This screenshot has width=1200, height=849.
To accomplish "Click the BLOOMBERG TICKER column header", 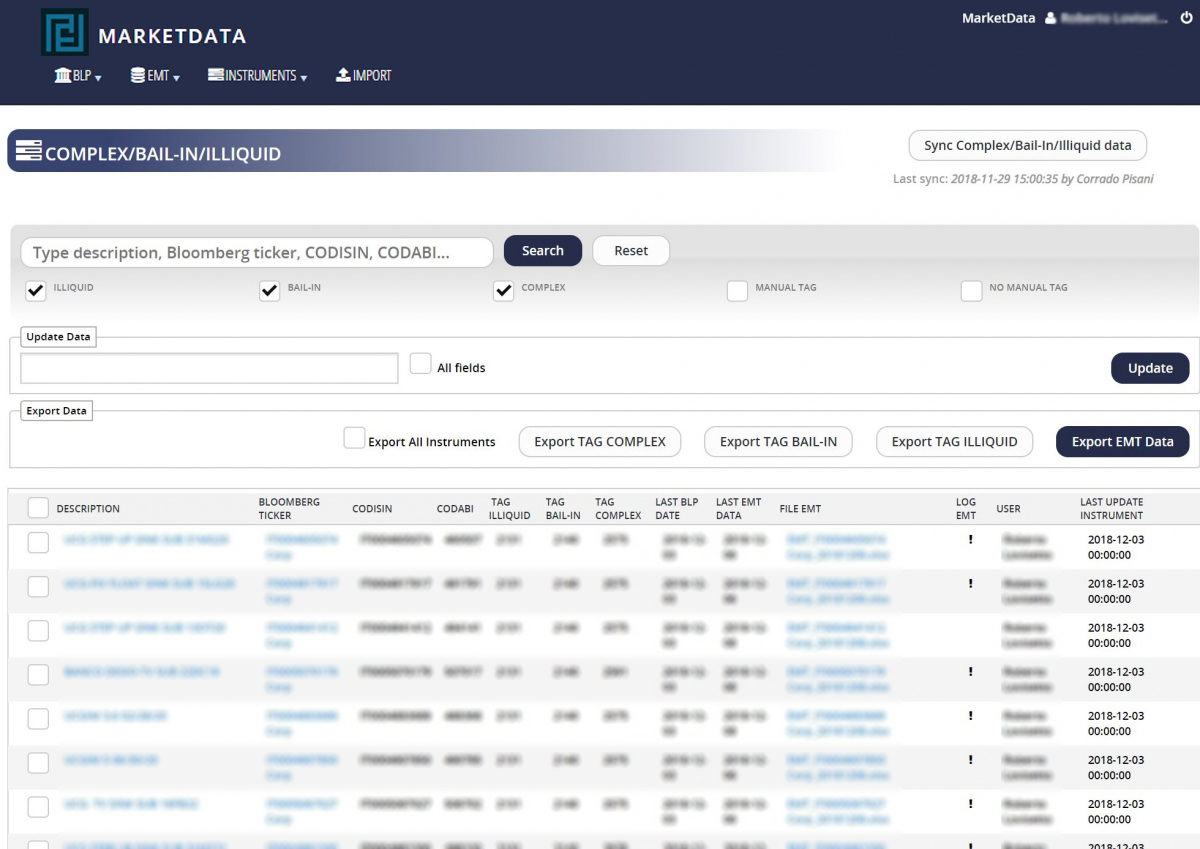I will click(x=289, y=509).
